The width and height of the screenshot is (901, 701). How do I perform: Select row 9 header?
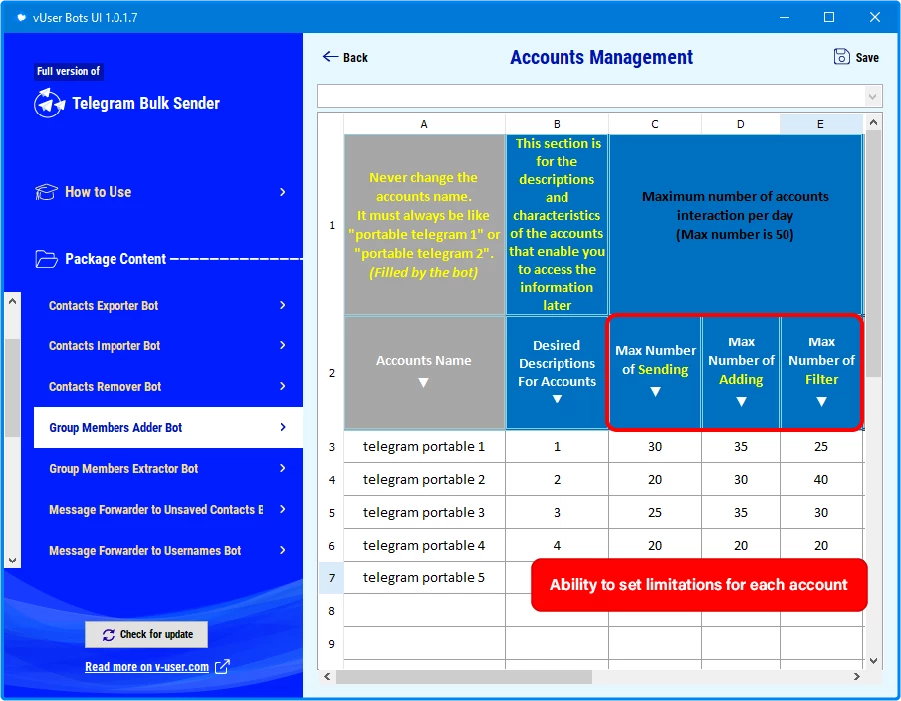332,644
